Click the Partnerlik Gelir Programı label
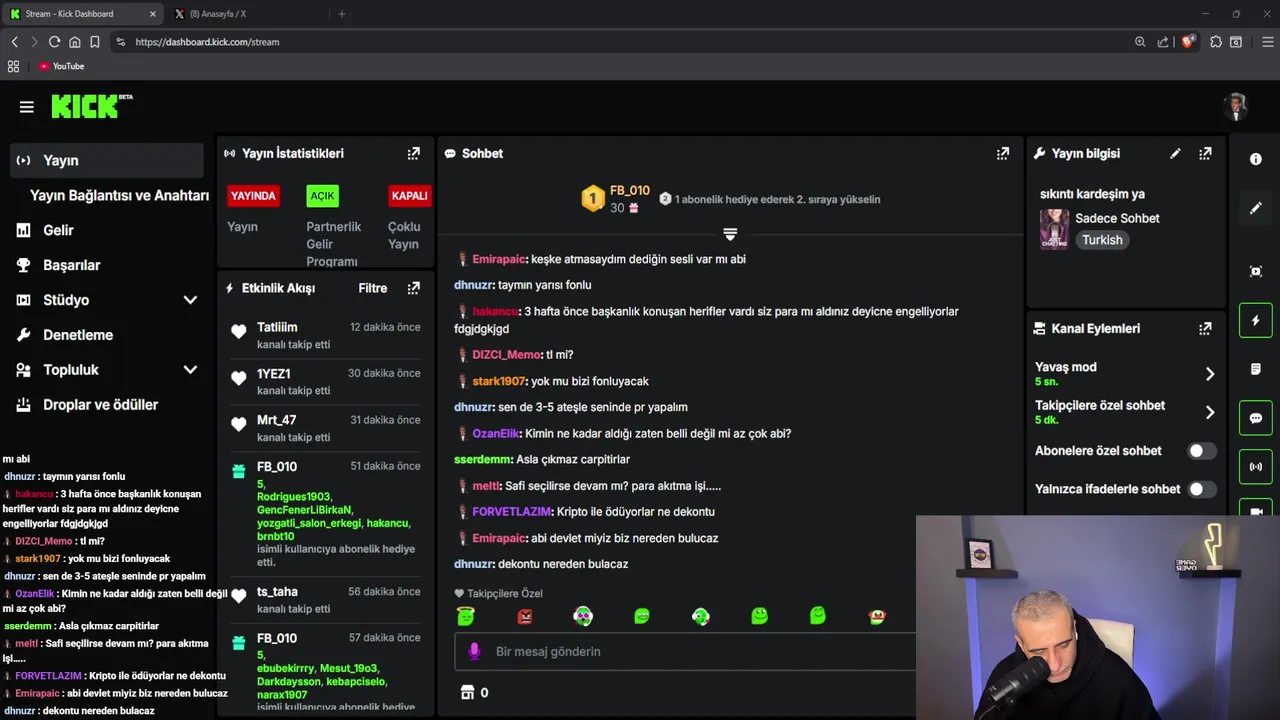 click(333, 244)
